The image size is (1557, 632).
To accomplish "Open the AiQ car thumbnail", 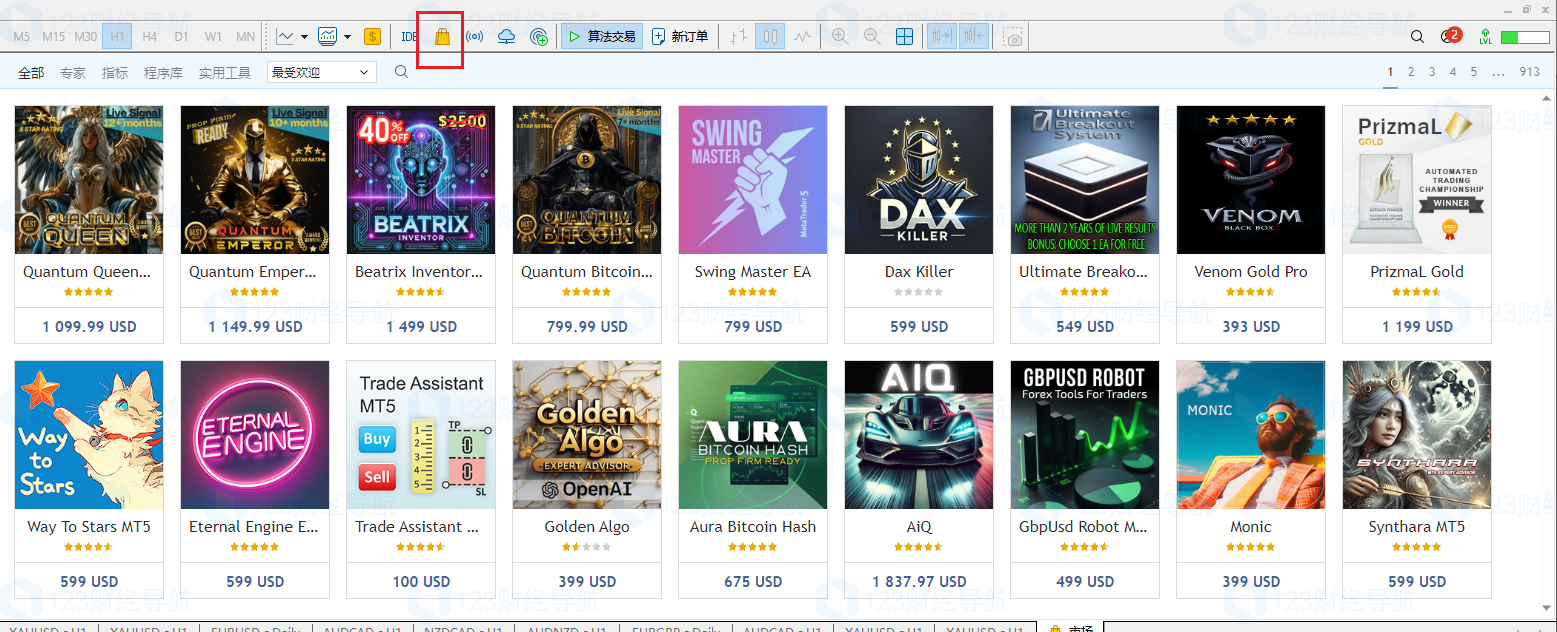I will [919, 435].
